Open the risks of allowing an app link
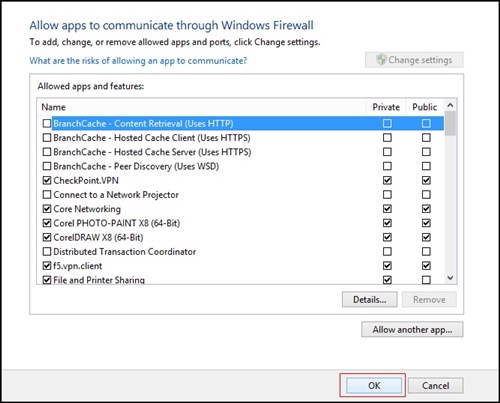Image resolution: width=500 pixels, height=403 pixels. pyautogui.click(x=138, y=61)
